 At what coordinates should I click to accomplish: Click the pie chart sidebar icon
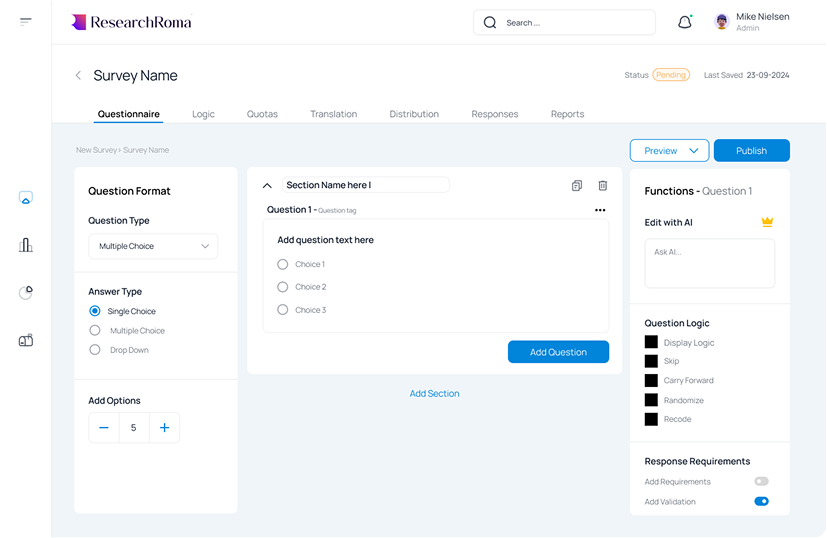click(26, 292)
